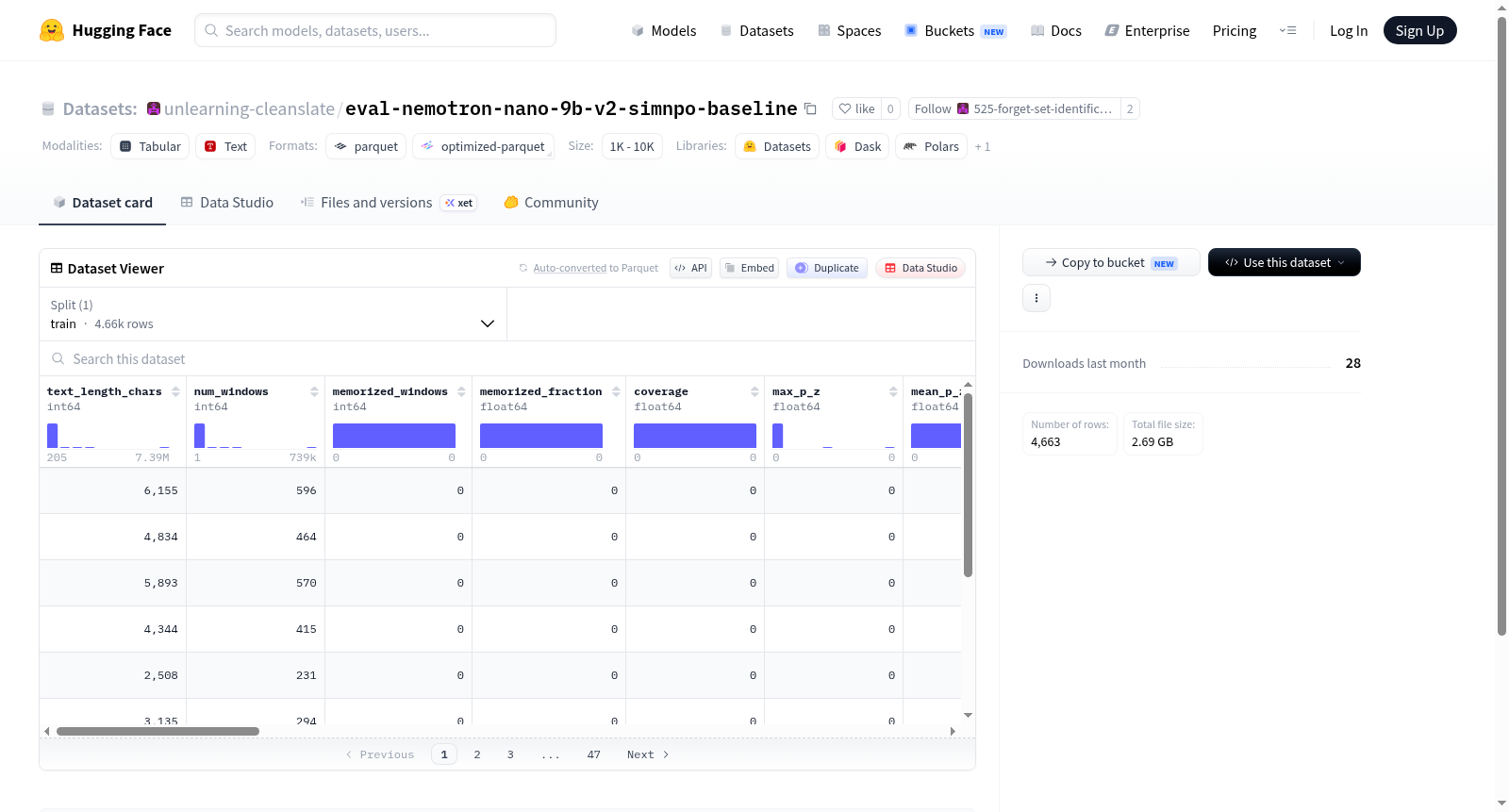This screenshot has width=1509, height=812.
Task: Click the memorized_windows histogram bar
Action: pyautogui.click(x=394, y=436)
